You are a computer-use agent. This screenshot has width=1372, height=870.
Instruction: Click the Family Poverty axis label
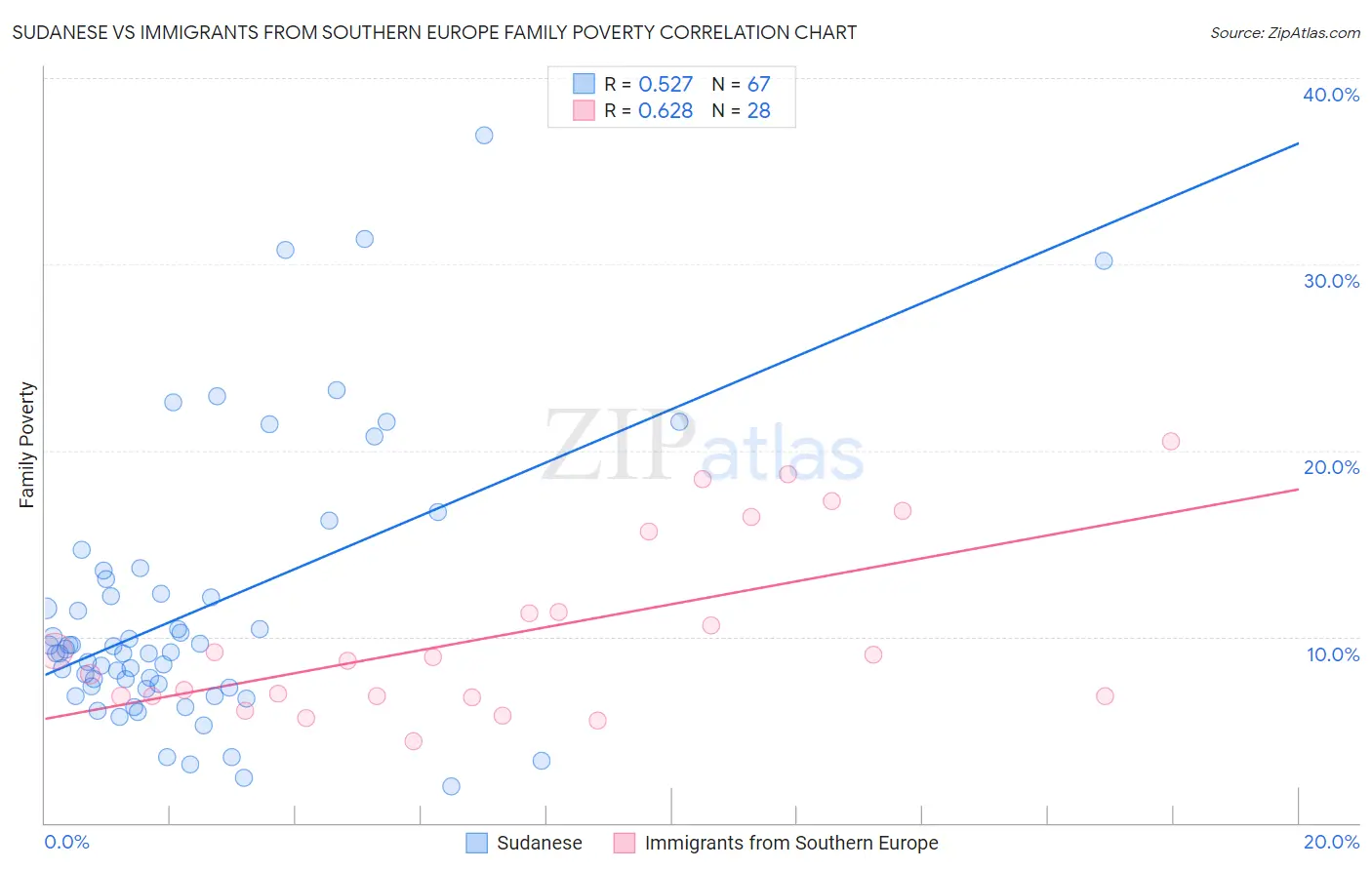(x=27, y=445)
